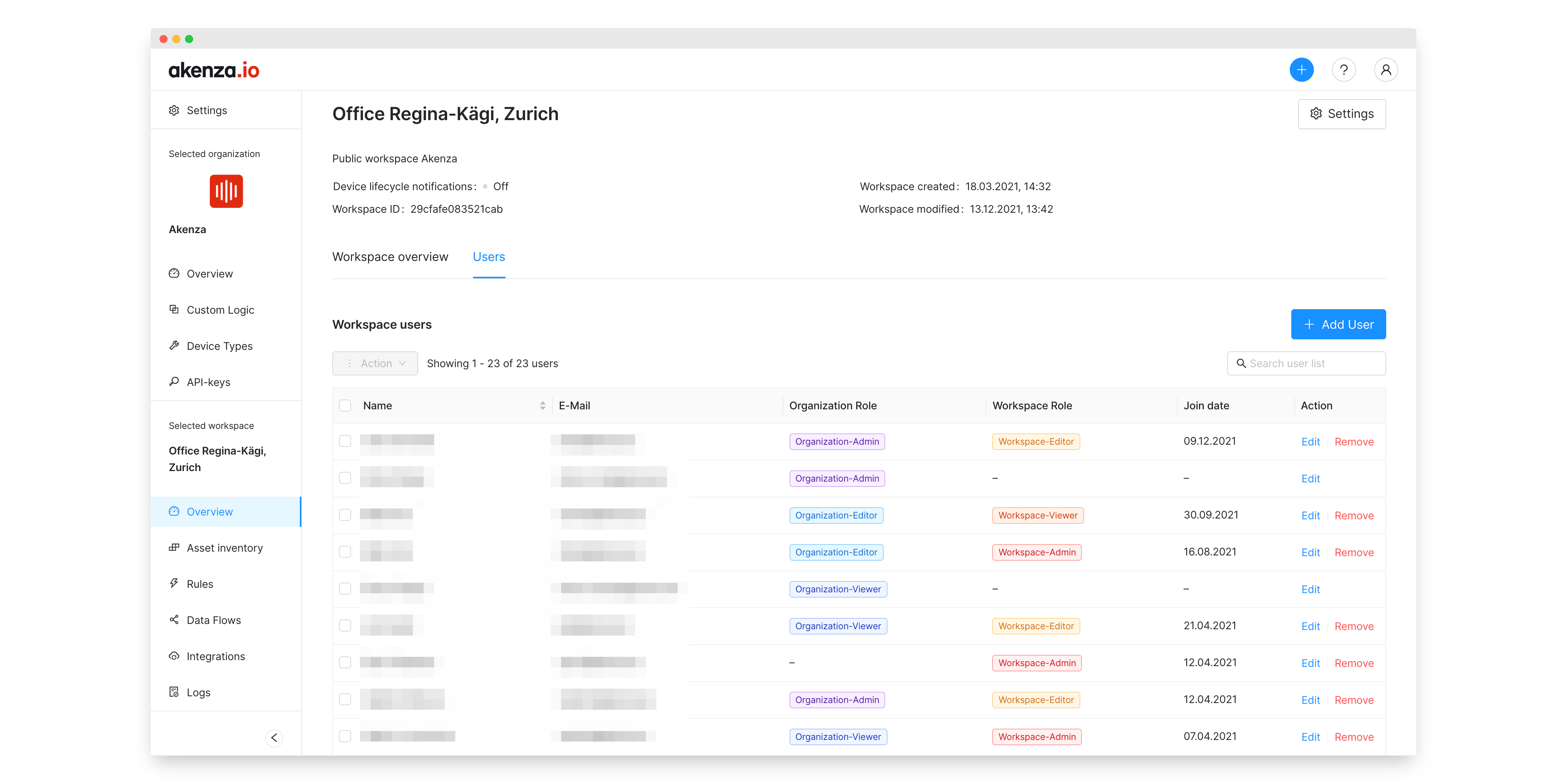The image size is (1567, 784).
Task: Click the Off lifecycle notifications status
Action: (x=500, y=187)
